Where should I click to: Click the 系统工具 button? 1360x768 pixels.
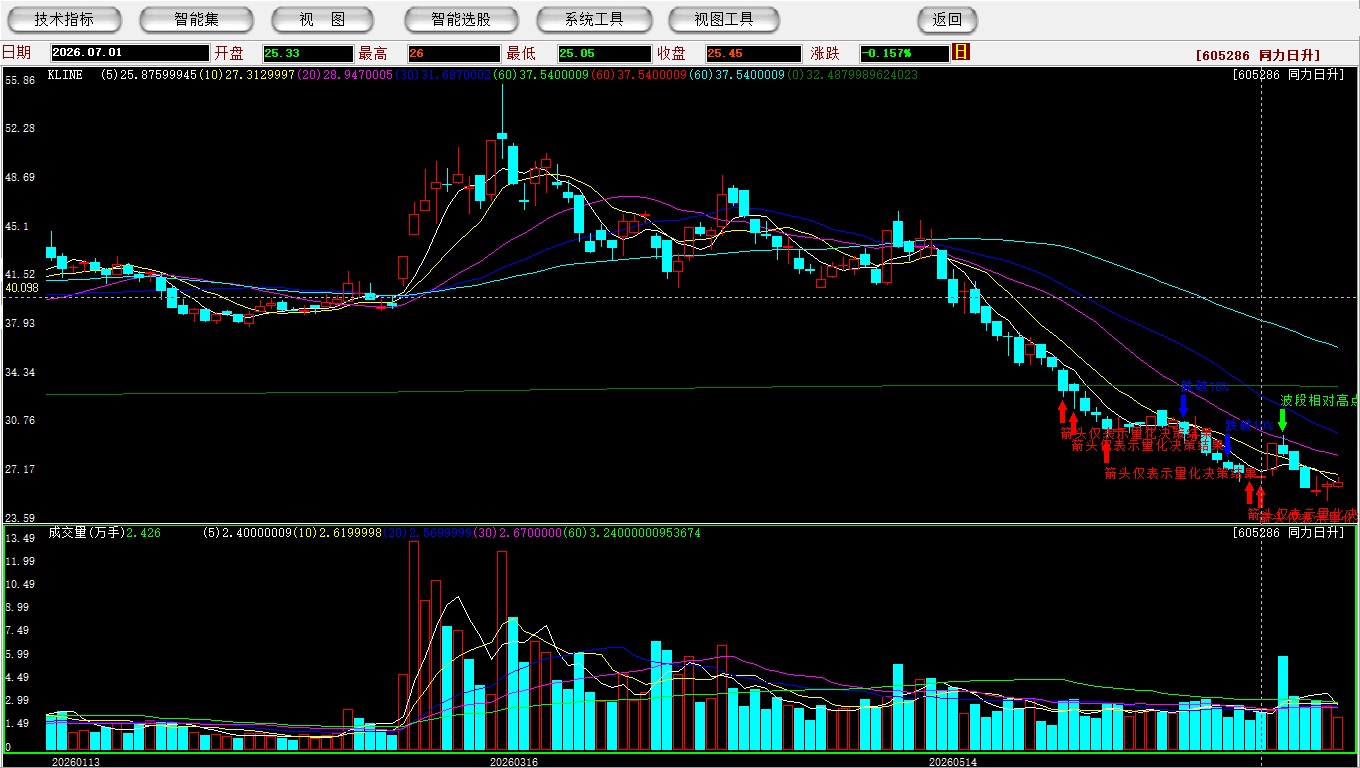(594, 19)
